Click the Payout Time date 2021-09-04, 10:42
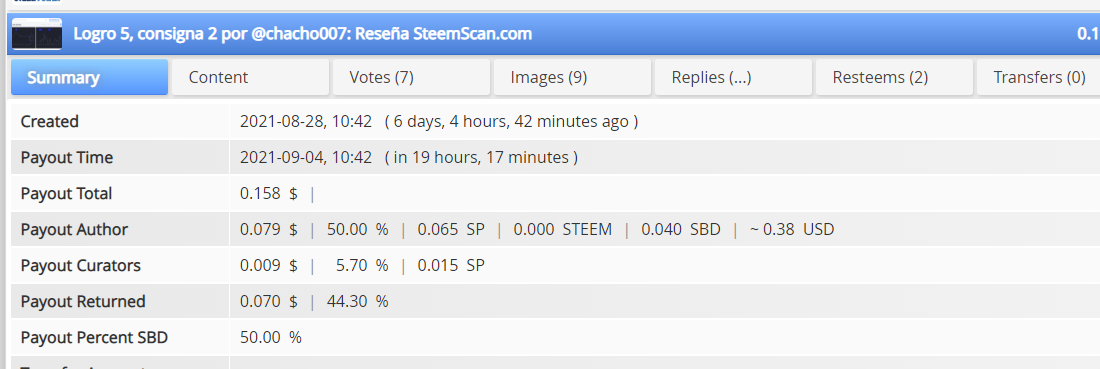The image size is (1100, 369). [306, 157]
